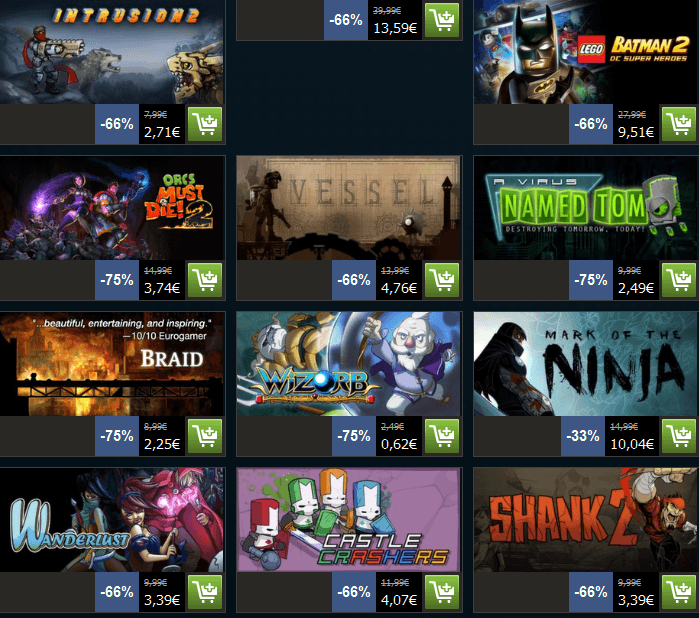Click the Shank 2 3,39€ price

(636, 600)
